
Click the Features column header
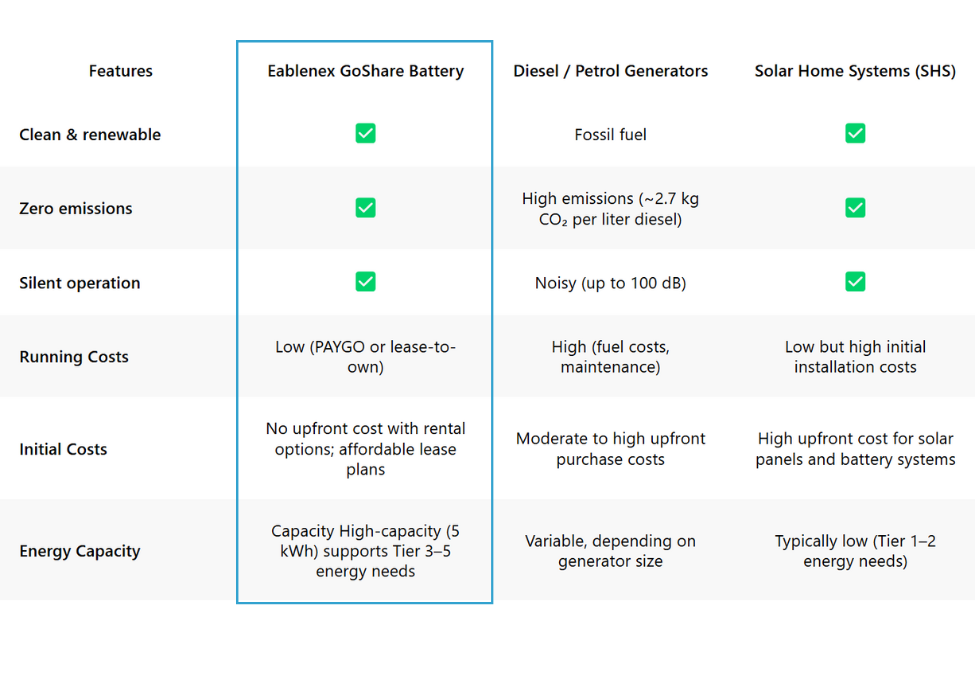coord(121,71)
